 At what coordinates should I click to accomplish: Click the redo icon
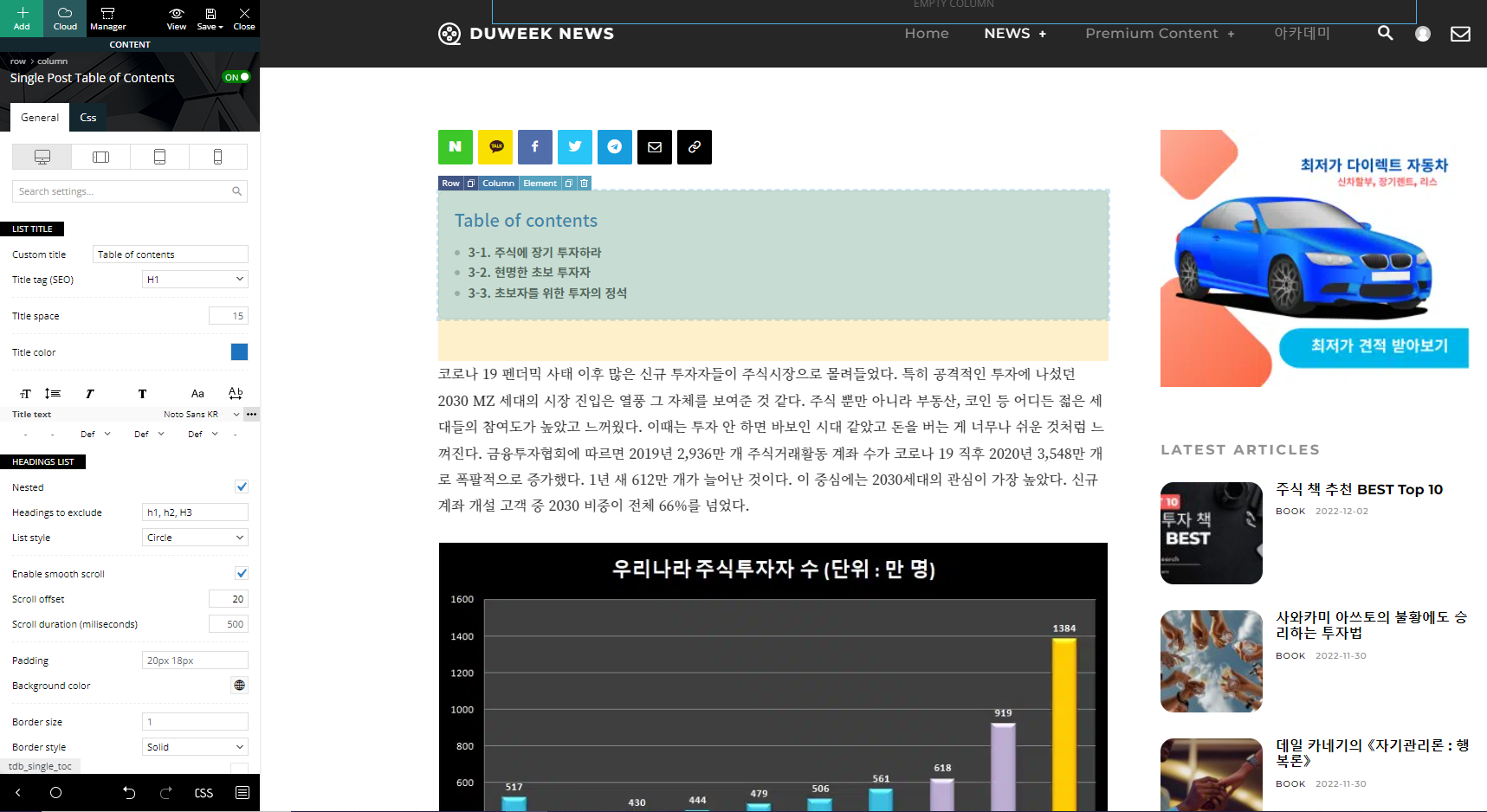[166, 793]
